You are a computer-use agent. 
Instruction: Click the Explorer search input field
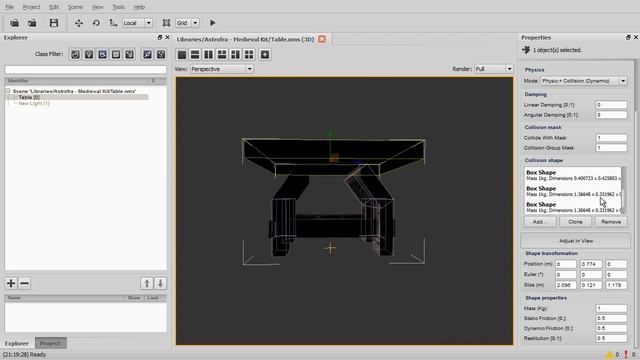[x=86, y=70]
